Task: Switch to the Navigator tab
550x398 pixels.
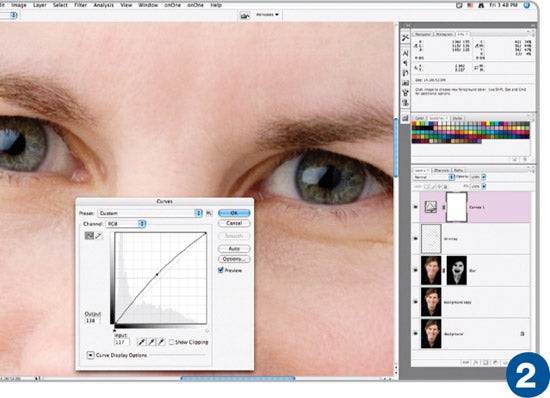Action: [x=423, y=34]
